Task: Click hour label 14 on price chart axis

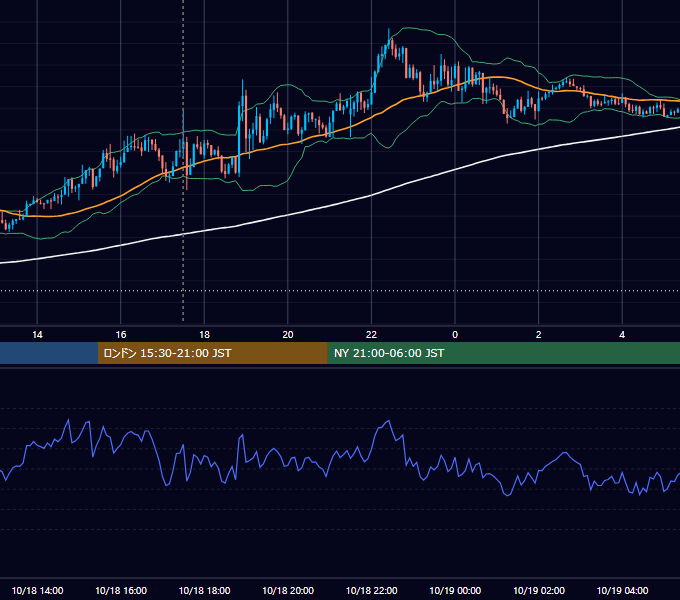Action: [x=37, y=335]
